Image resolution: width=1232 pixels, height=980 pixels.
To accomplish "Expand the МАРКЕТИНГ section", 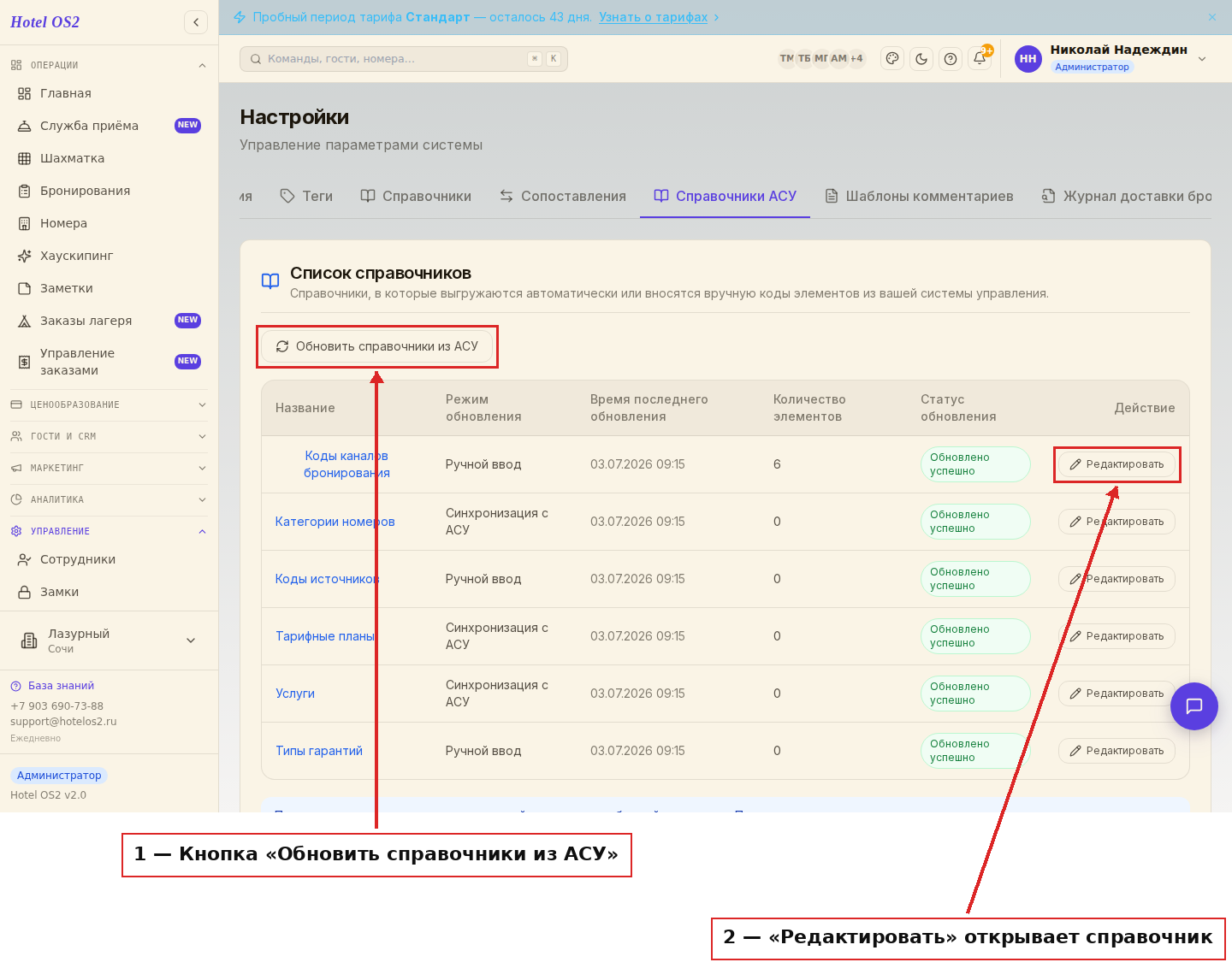I will 109,468.
